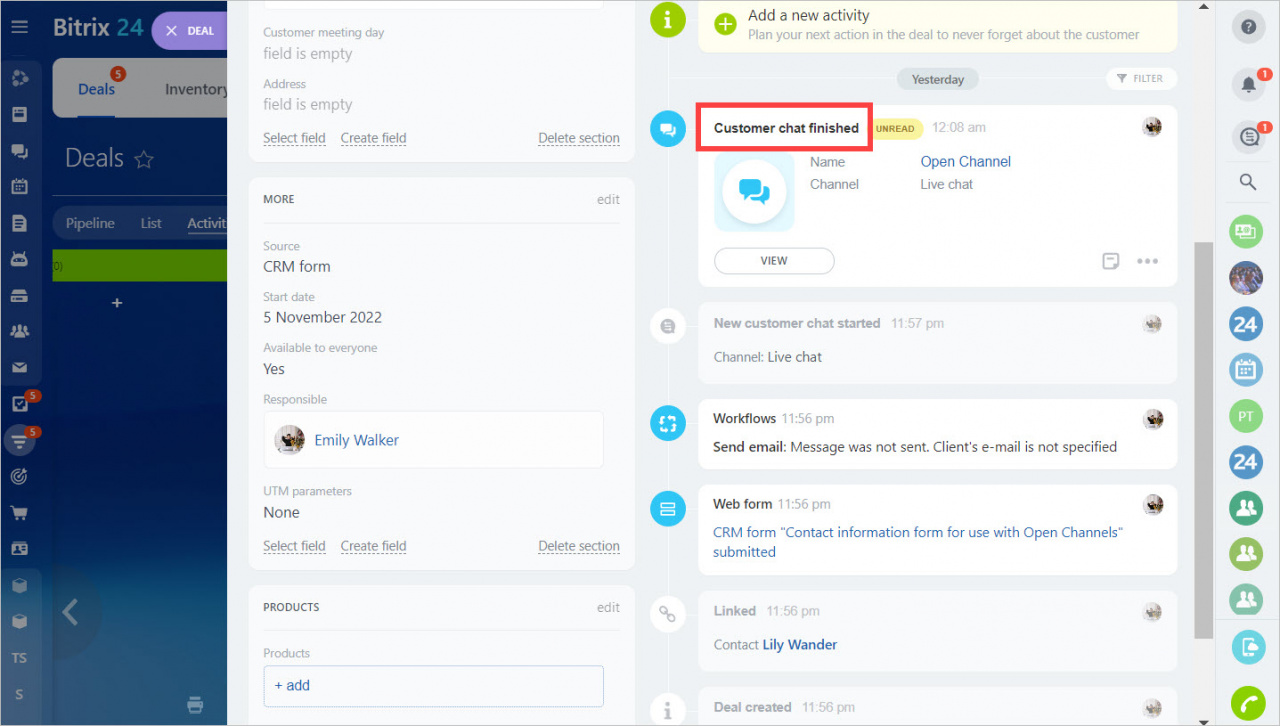Viewport: 1280px width, 726px height.
Task: Select the Activities view
Action: 208,223
